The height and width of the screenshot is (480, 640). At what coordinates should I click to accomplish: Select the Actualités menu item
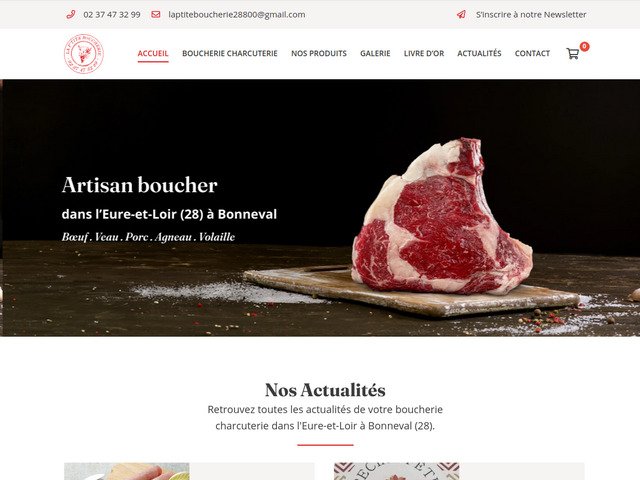point(479,53)
